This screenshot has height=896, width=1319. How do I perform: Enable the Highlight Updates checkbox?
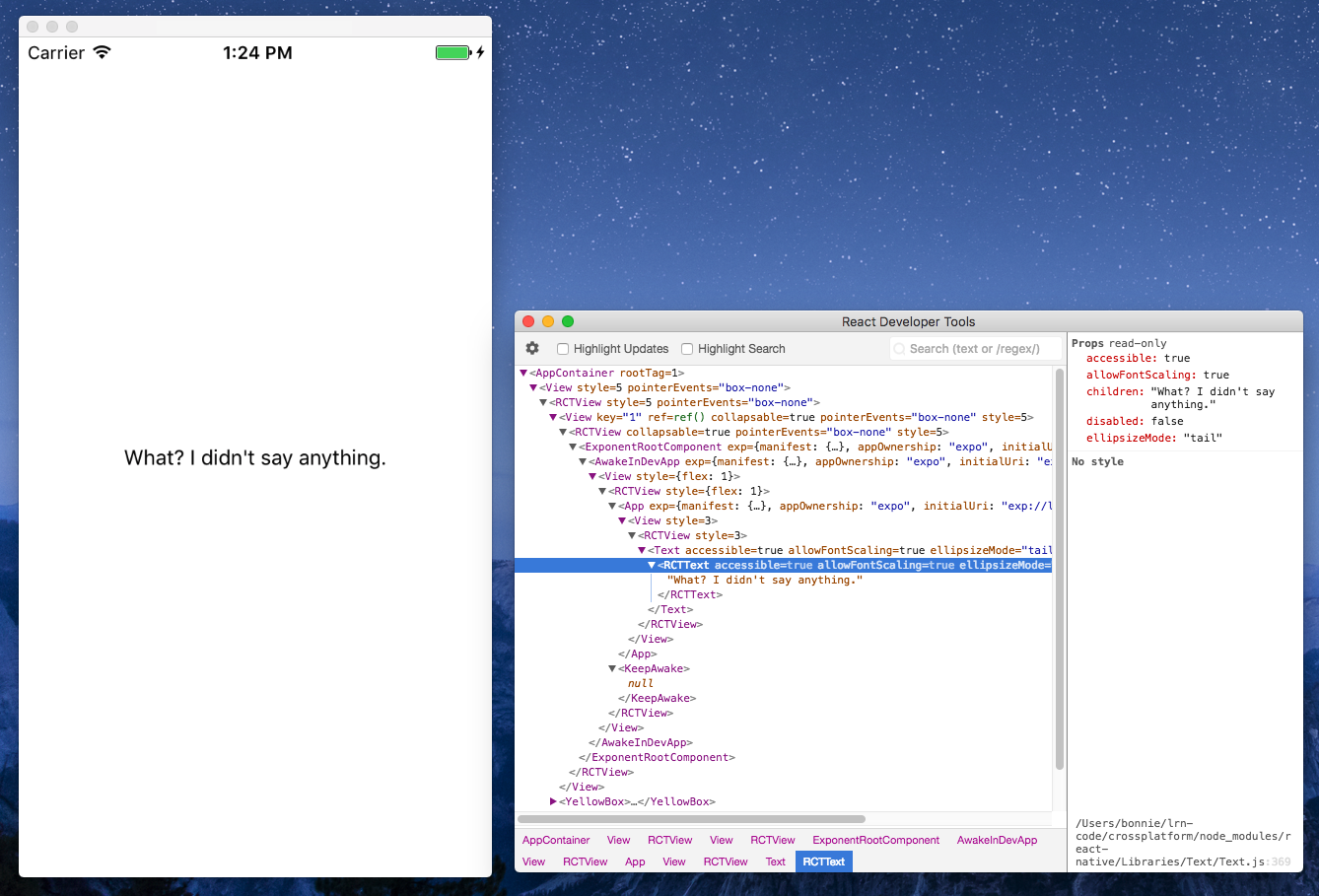click(563, 349)
